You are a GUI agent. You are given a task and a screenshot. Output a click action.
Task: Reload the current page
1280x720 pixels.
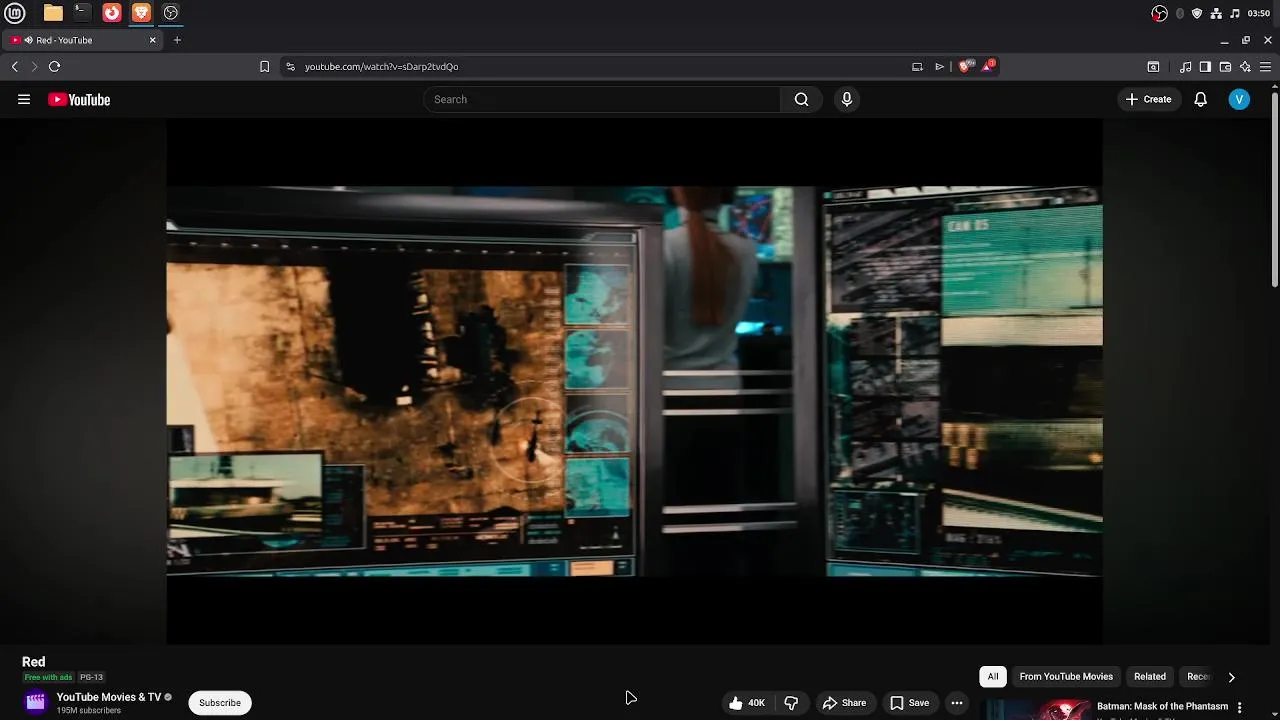54,66
